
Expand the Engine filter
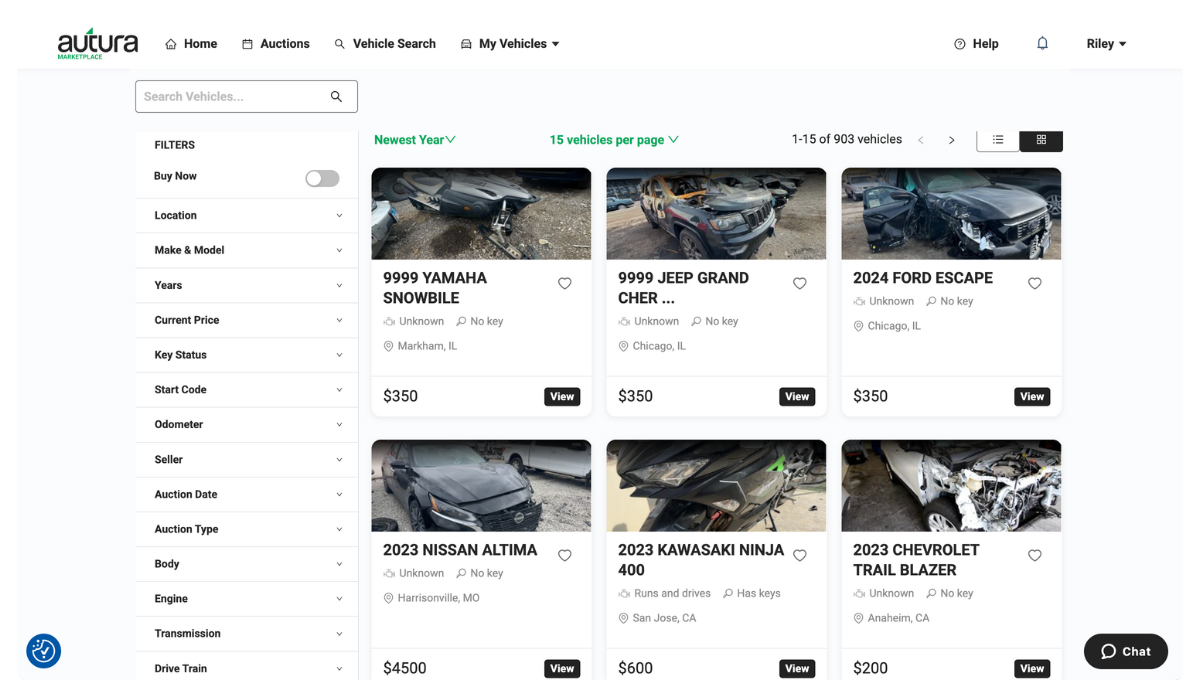click(247, 599)
